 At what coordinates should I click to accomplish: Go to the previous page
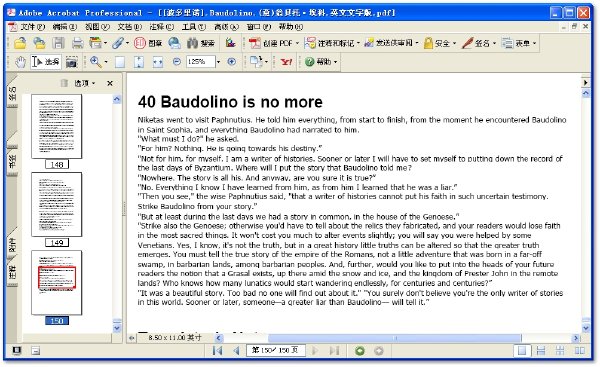click(x=236, y=351)
